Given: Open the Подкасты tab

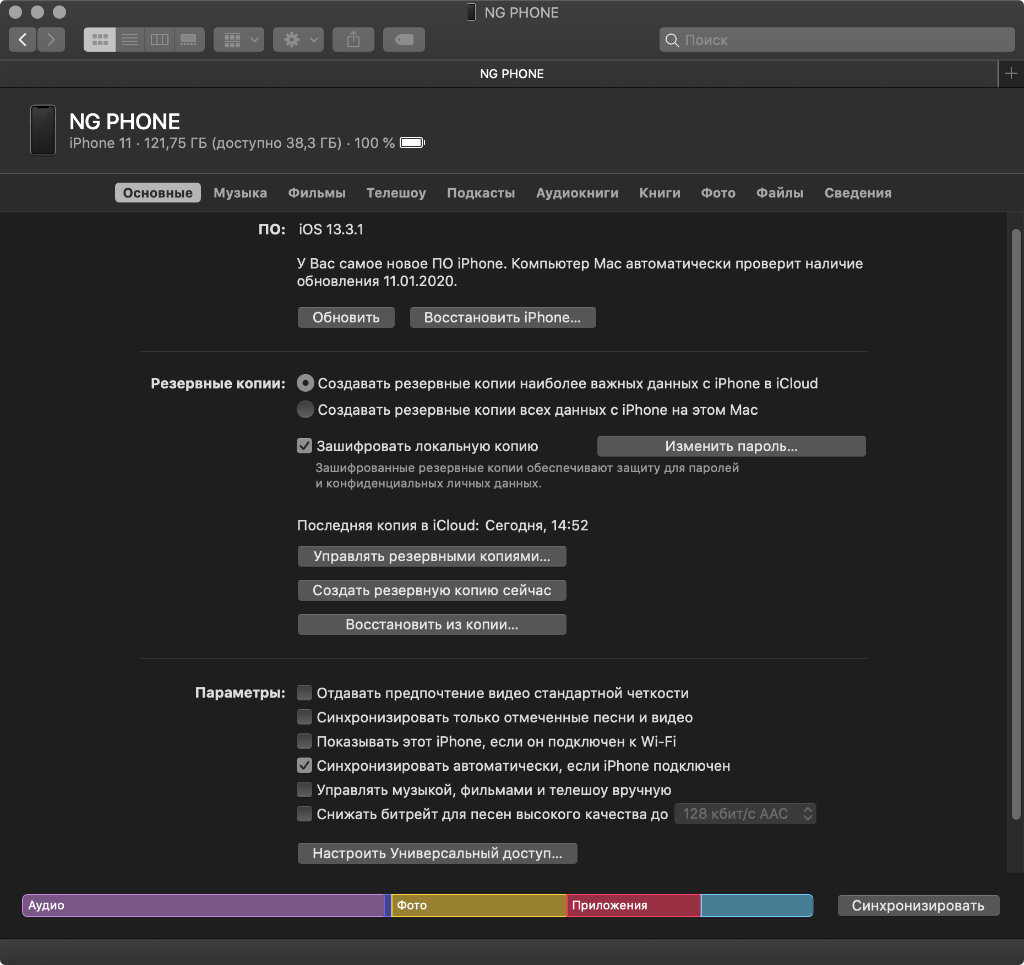Looking at the screenshot, I should [481, 193].
